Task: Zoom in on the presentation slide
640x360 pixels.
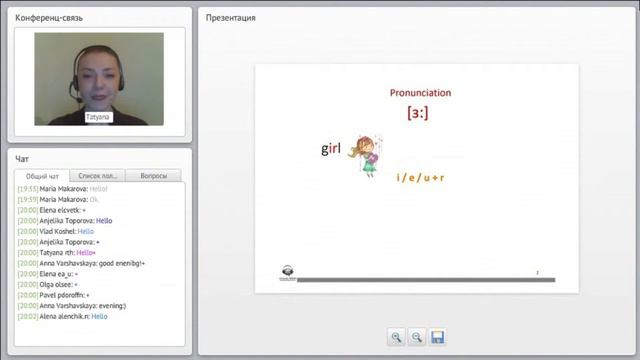Action: click(396, 337)
